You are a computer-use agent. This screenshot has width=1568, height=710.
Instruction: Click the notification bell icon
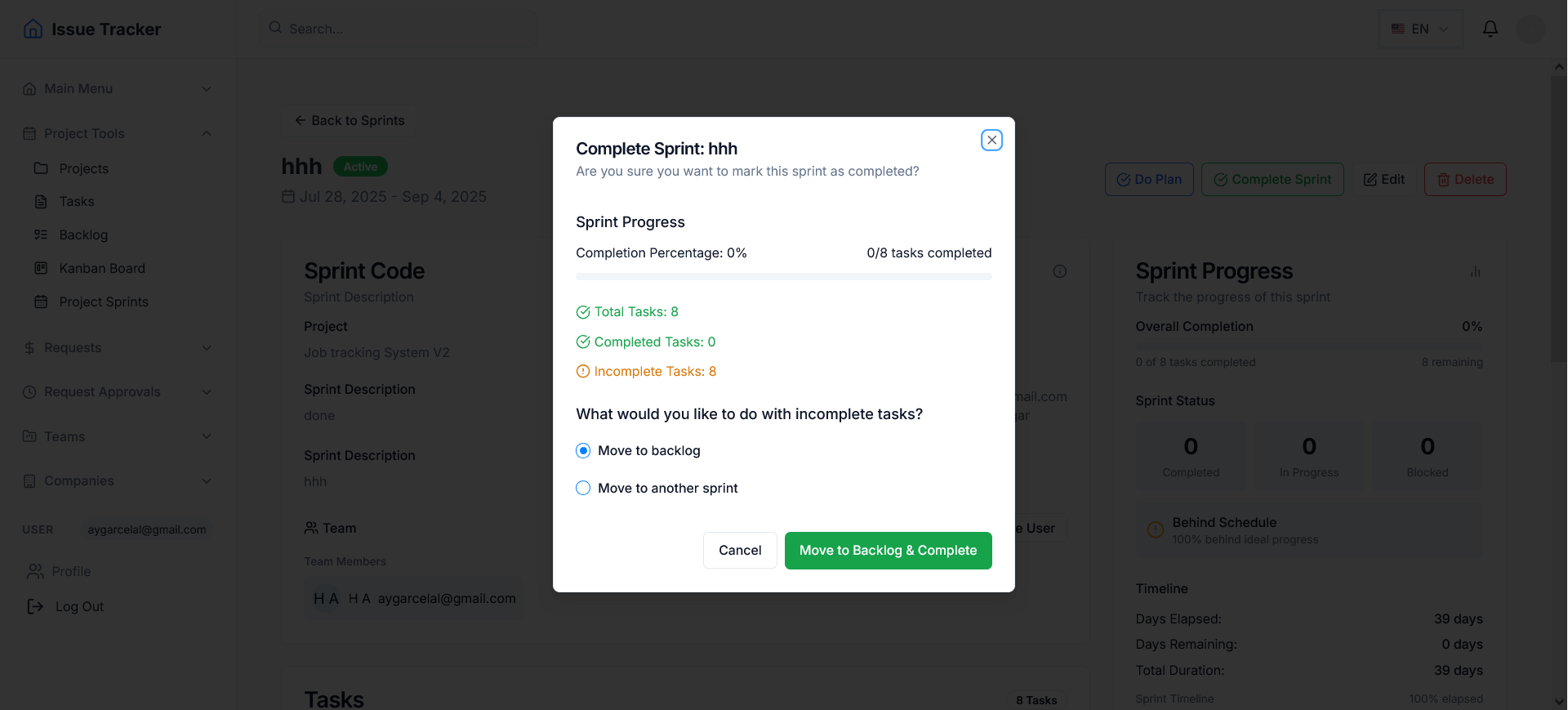[x=1490, y=29]
